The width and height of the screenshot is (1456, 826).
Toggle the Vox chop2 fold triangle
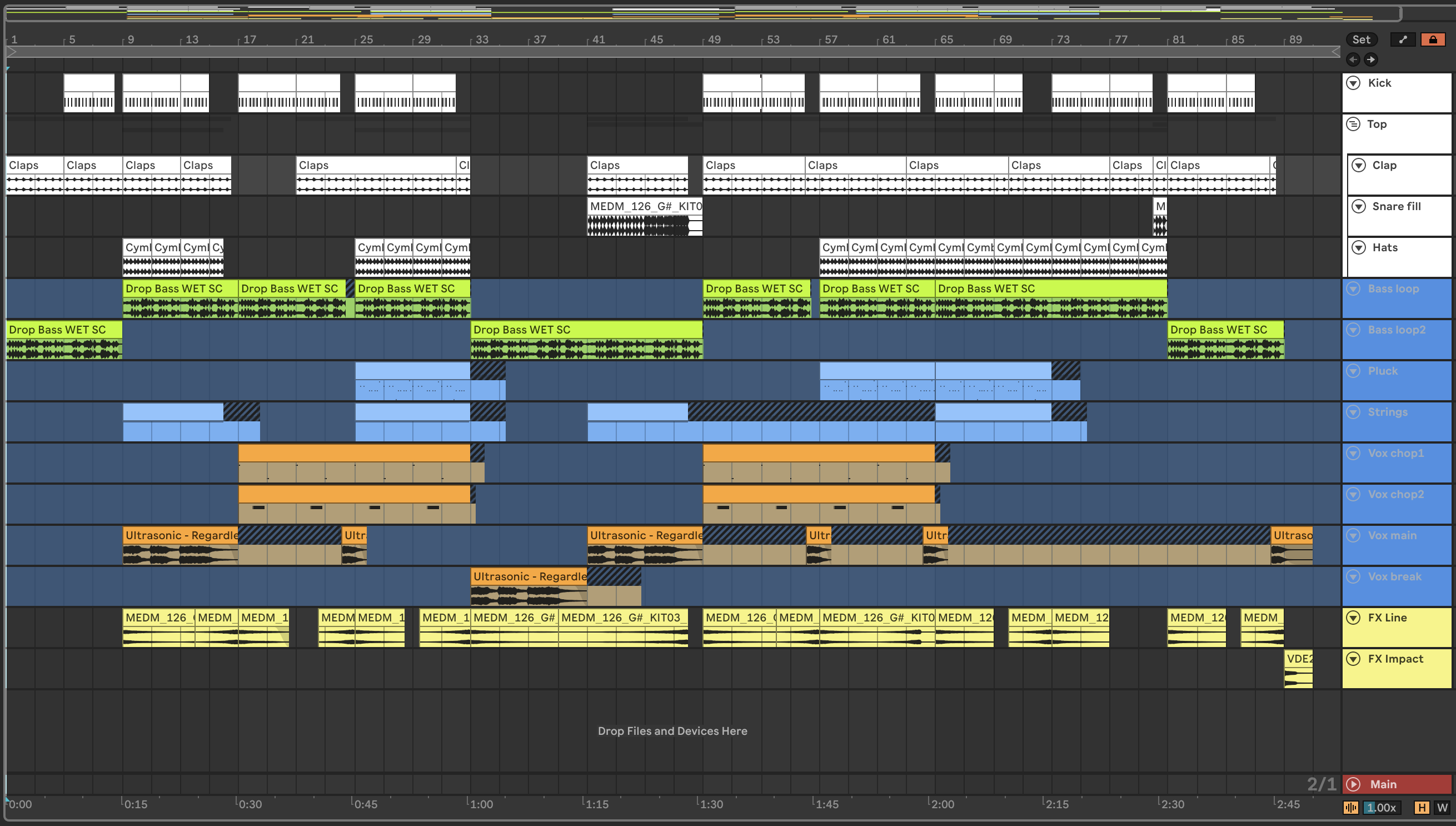click(1353, 494)
